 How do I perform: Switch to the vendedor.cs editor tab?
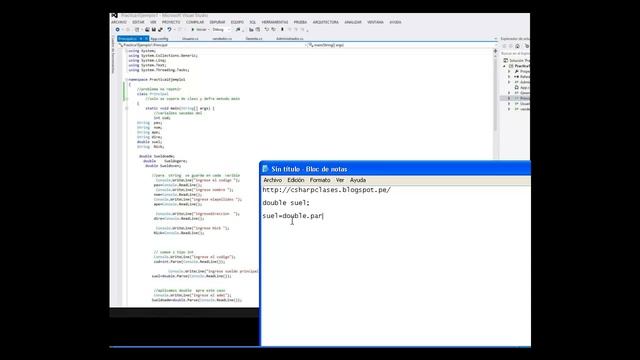(x=222, y=39)
